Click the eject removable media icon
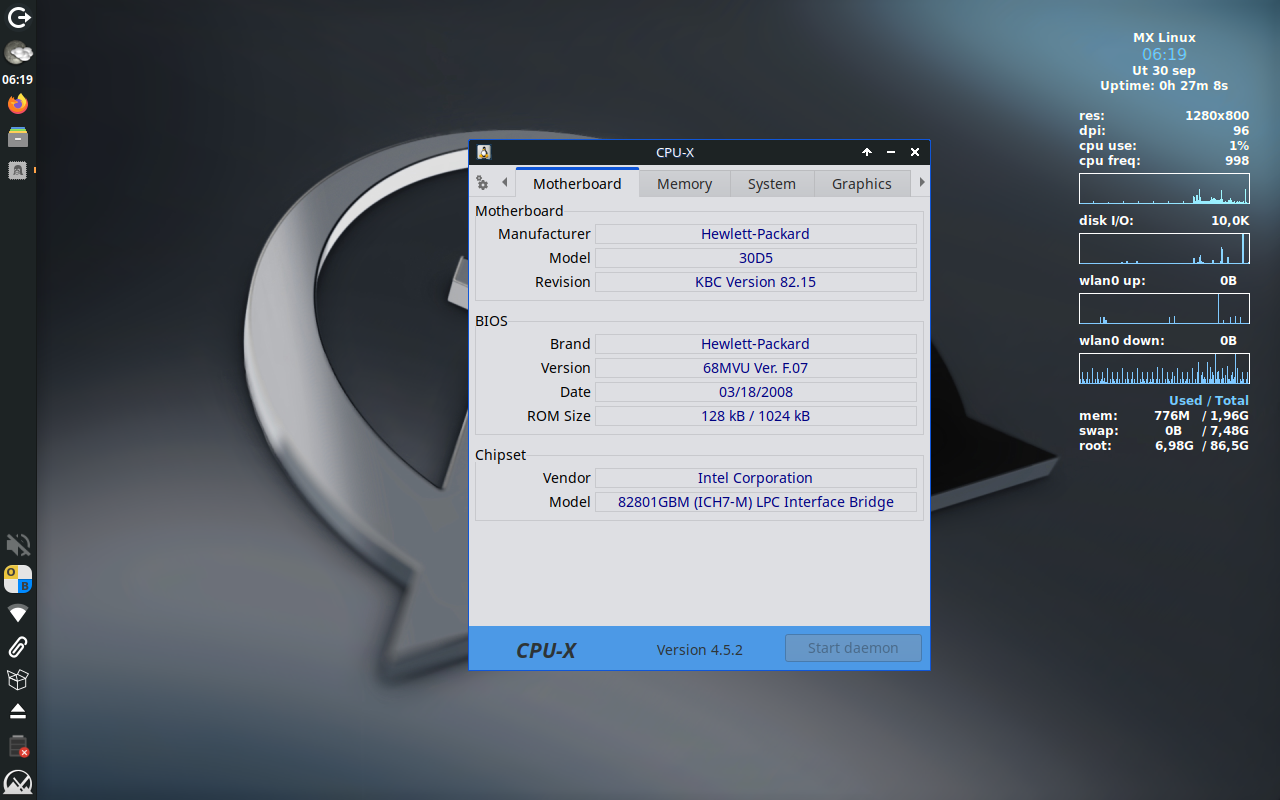1280x800 pixels. coord(18,712)
